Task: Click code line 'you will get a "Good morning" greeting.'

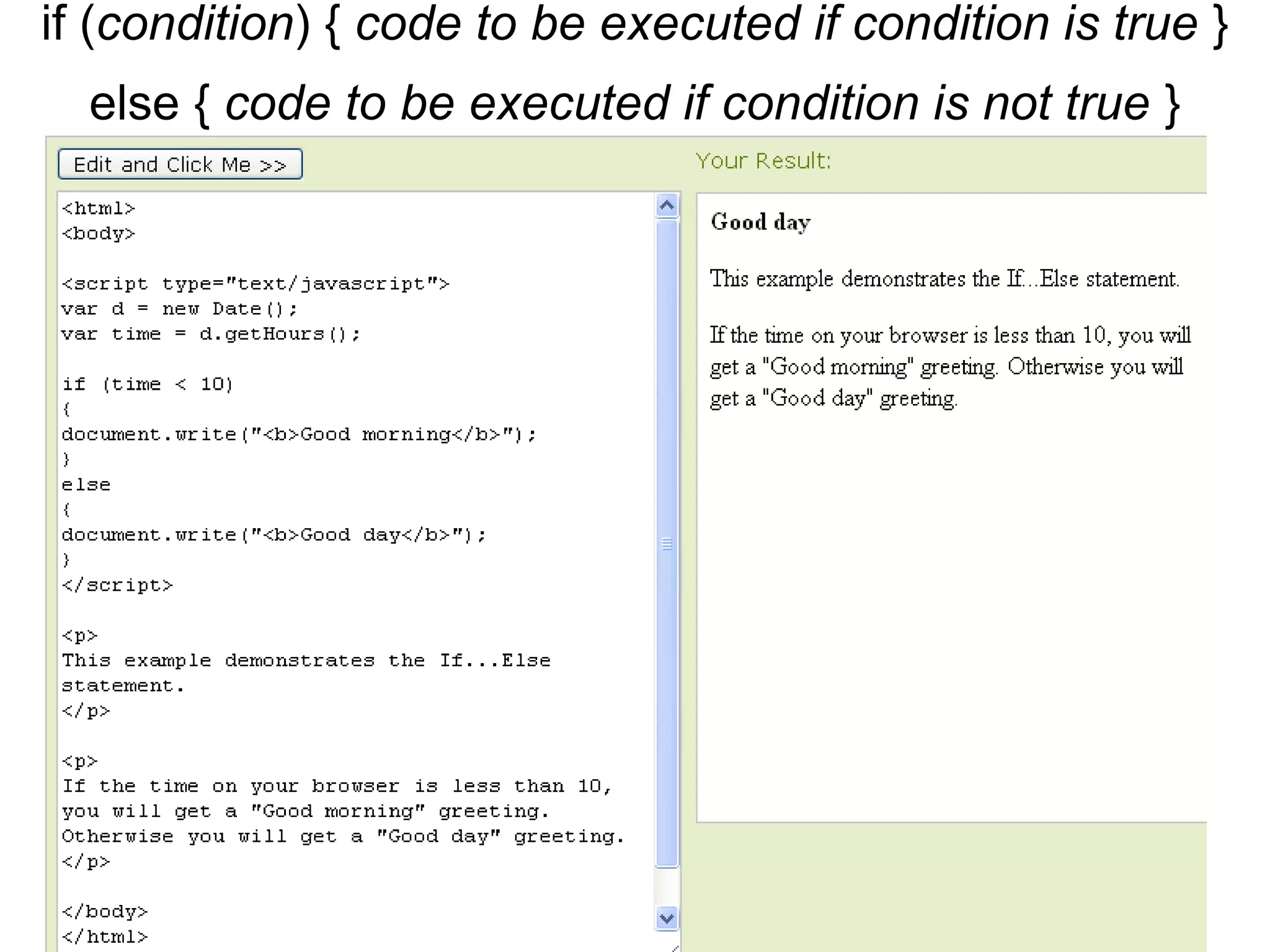Action: [x=306, y=811]
